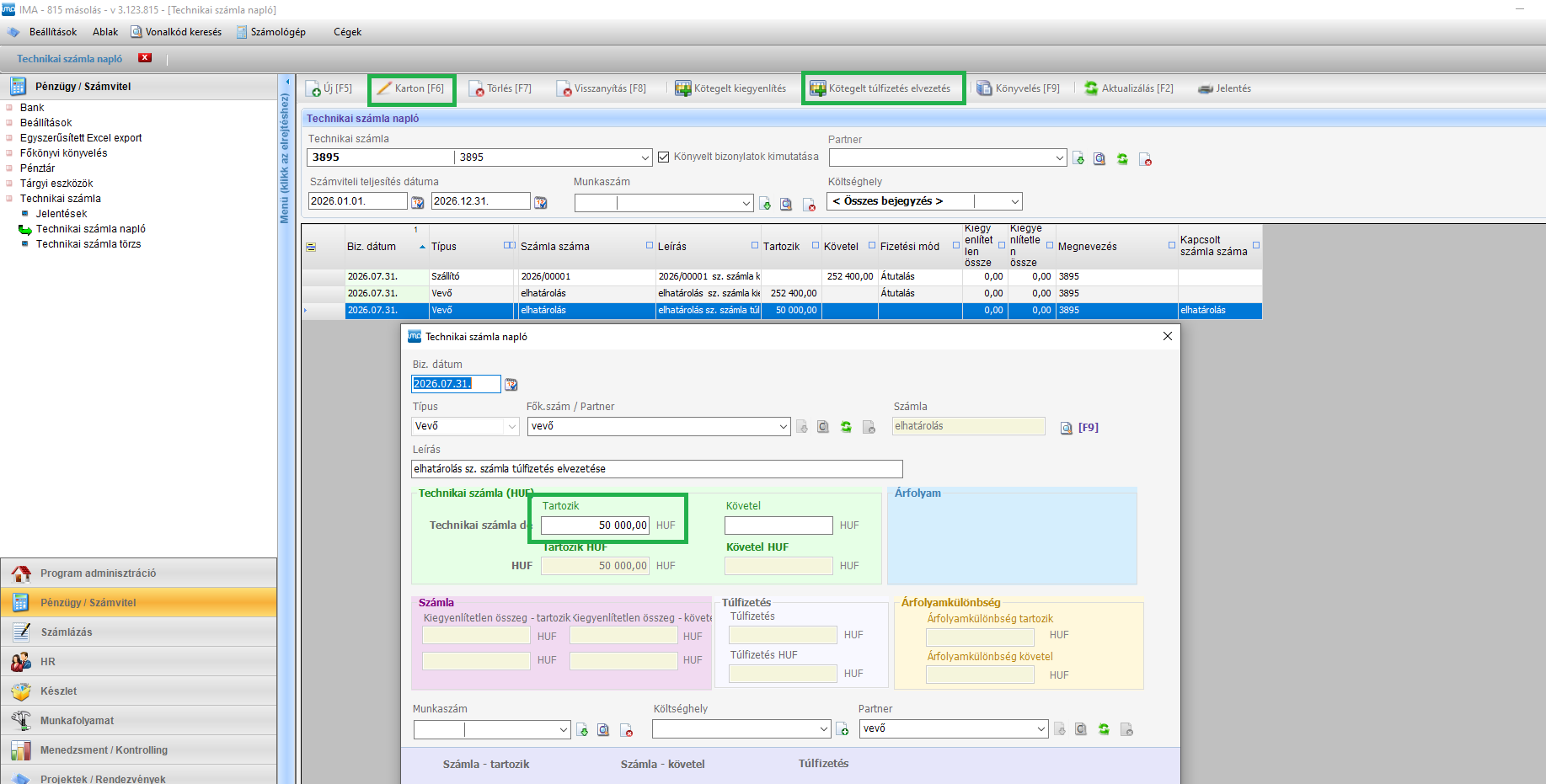Click Visszanyitás [F8] toolbar icon
1546x784 pixels.
[564, 88]
